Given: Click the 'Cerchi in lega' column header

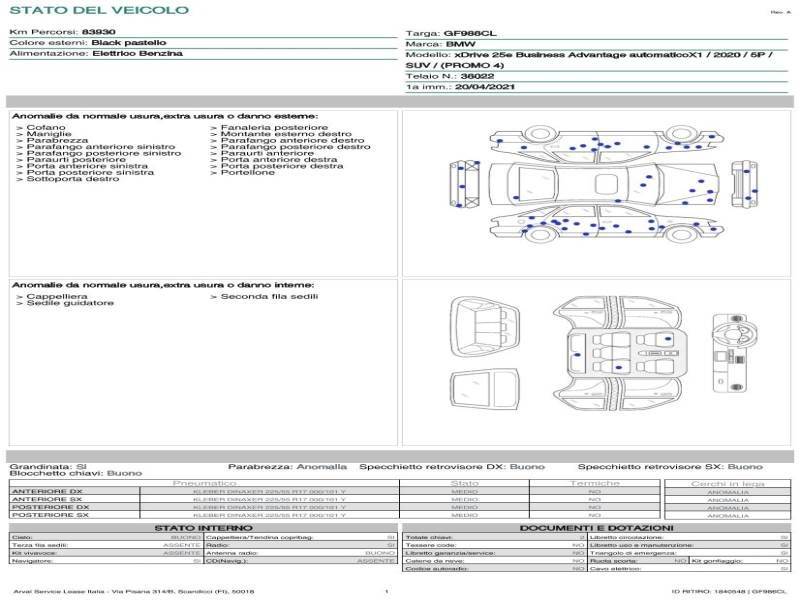Looking at the screenshot, I should tap(728, 483).
